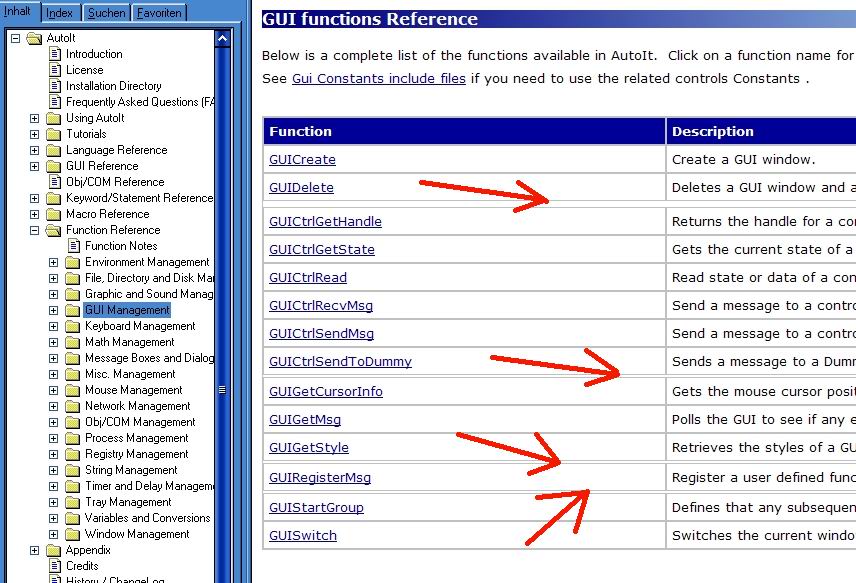Select the Misc. Management tree item
856x583 pixels.
(130, 374)
